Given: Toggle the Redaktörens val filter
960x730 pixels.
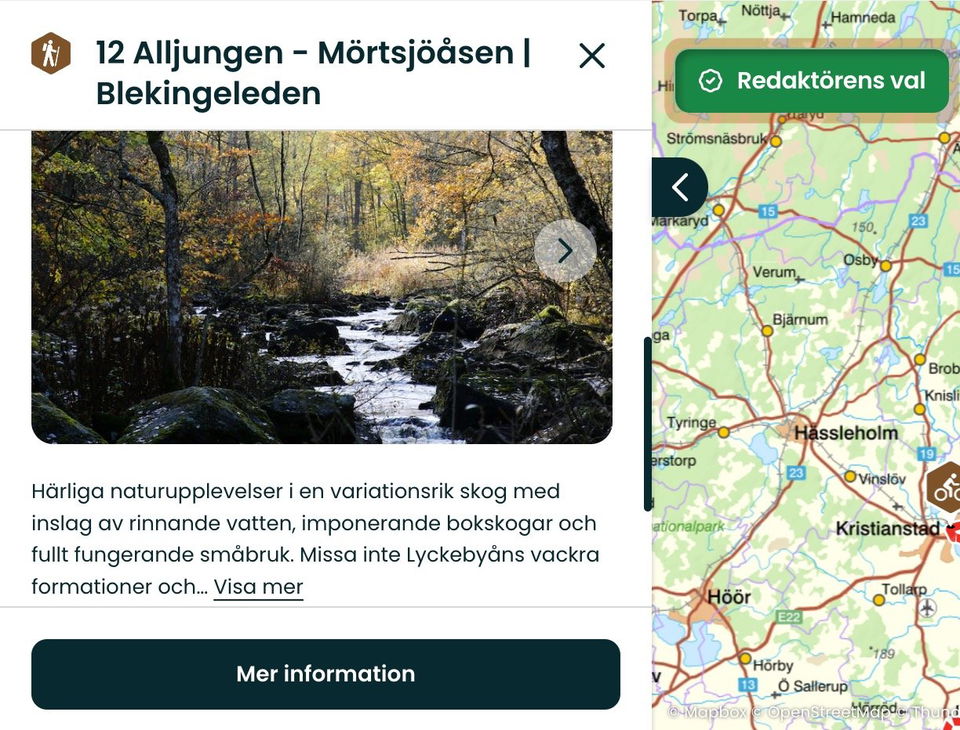Looking at the screenshot, I should point(812,81).
